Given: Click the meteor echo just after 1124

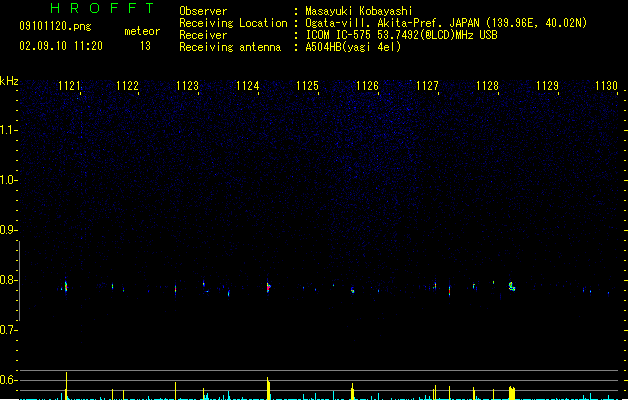Looking at the screenshot, I should 268,287.
